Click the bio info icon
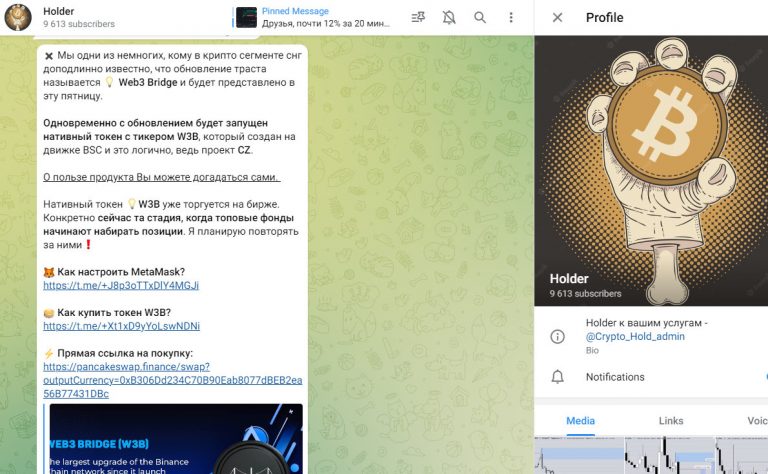Image resolution: width=768 pixels, height=474 pixels. [x=557, y=336]
